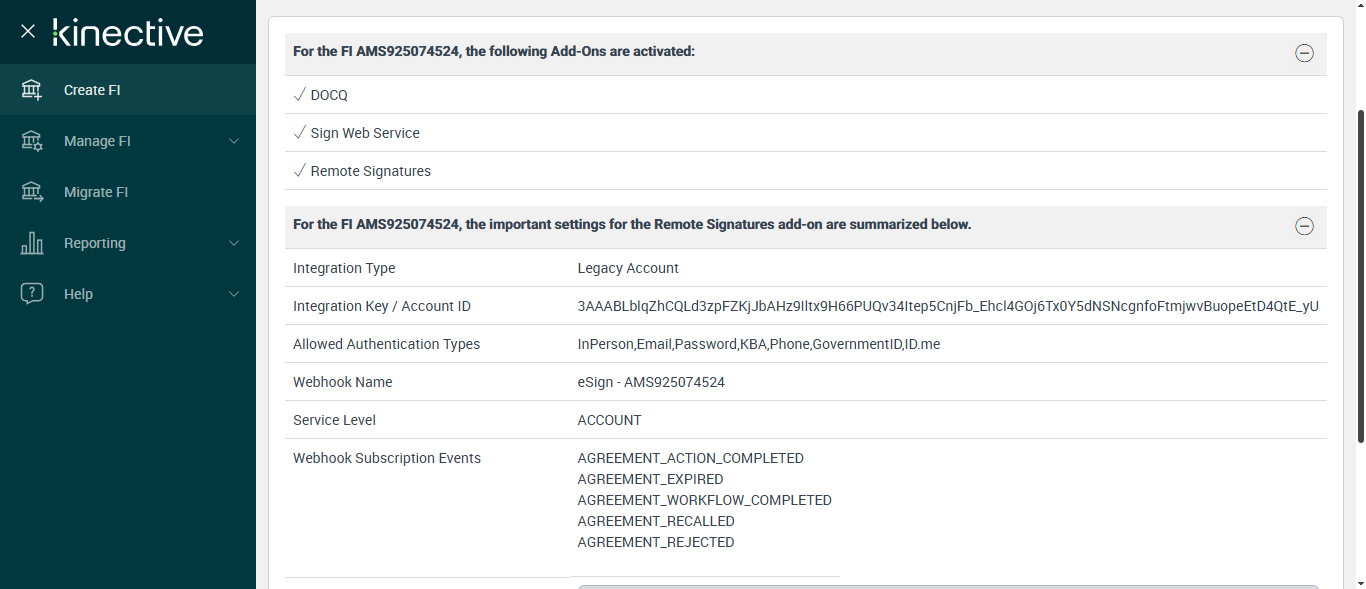Screen dimensions: 1366x589
Task: Click the Sign Web Service checkmark
Action: coord(299,133)
